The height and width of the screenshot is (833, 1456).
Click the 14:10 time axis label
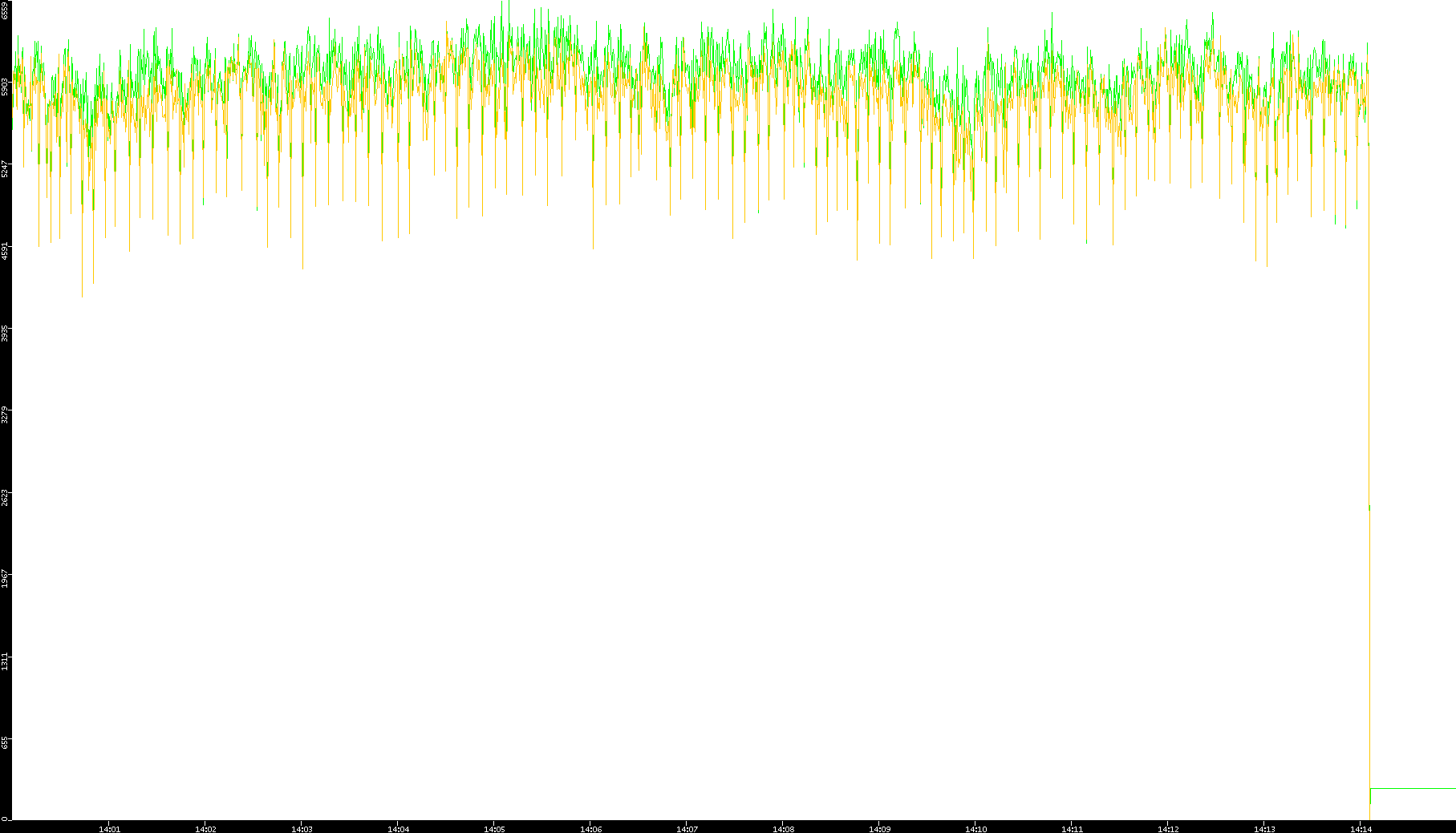pos(975,829)
